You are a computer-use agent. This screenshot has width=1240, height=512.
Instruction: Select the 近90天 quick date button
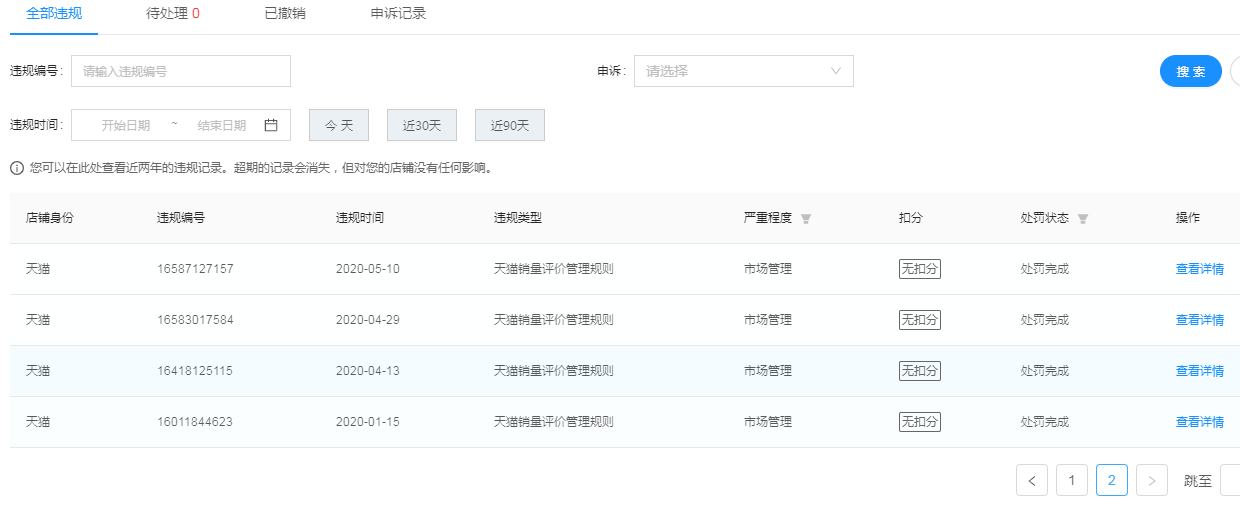[x=510, y=125]
